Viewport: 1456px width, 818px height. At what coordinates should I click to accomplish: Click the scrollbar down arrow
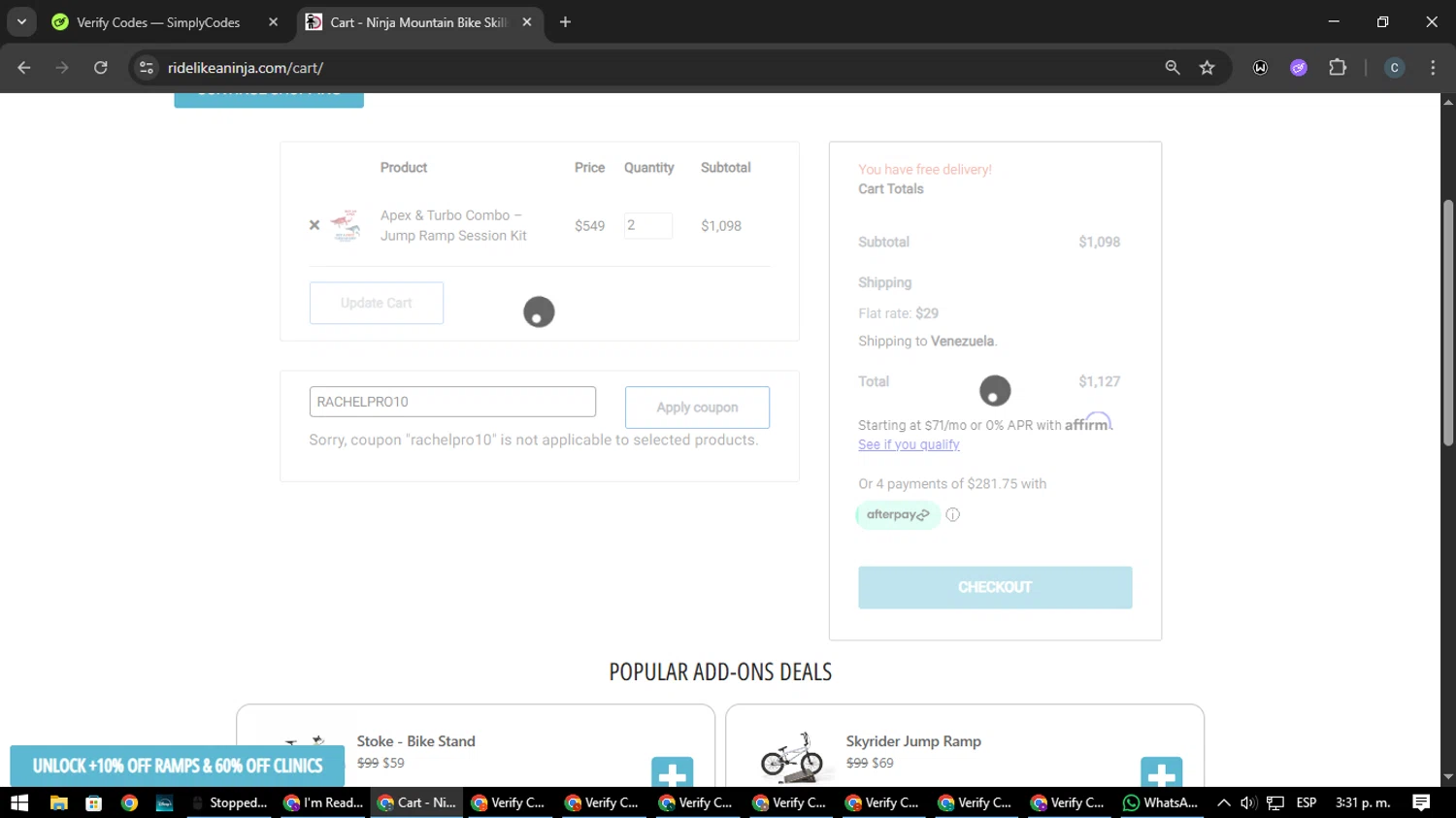(1448, 777)
